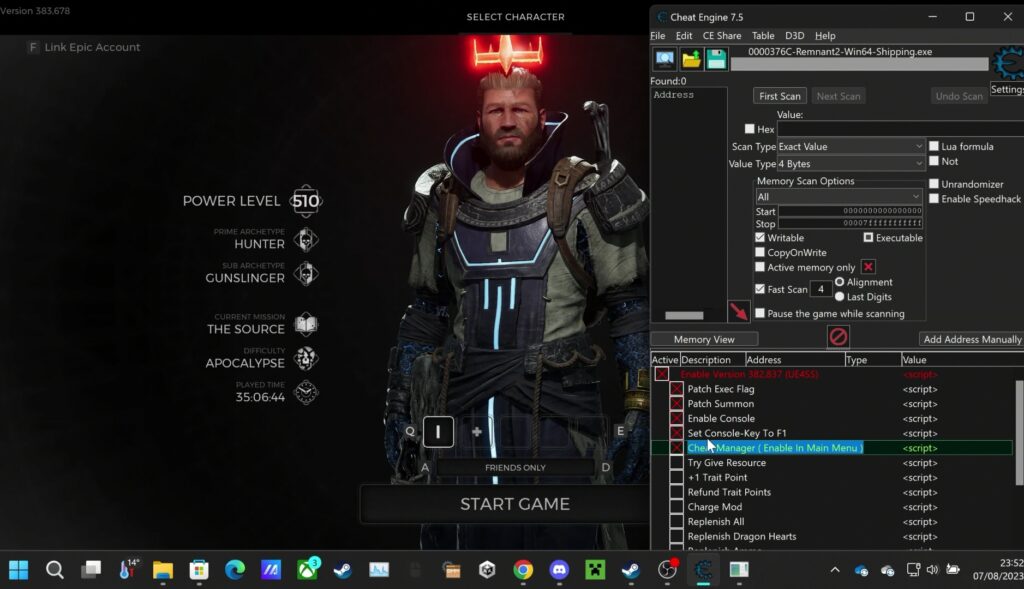The height and width of the screenshot is (589, 1024).
Task: Toggle the Writable checkbox
Action: 760,237
